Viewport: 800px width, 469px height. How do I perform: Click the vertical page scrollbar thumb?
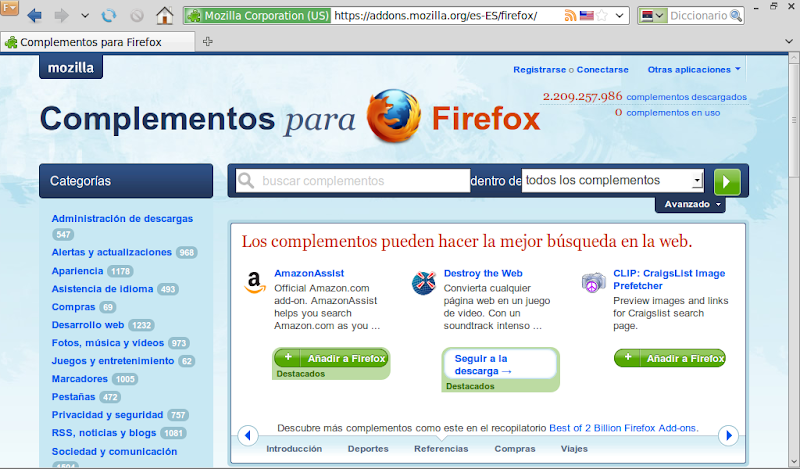click(x=794, y=121)
